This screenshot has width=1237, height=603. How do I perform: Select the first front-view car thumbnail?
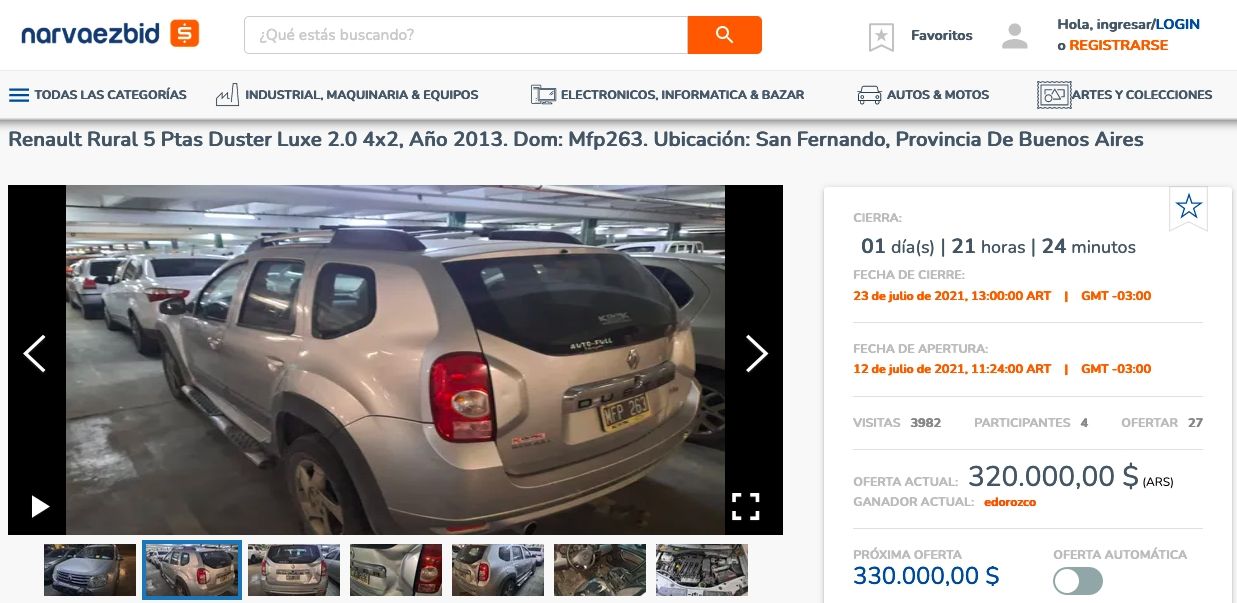[x=90, y=570]
